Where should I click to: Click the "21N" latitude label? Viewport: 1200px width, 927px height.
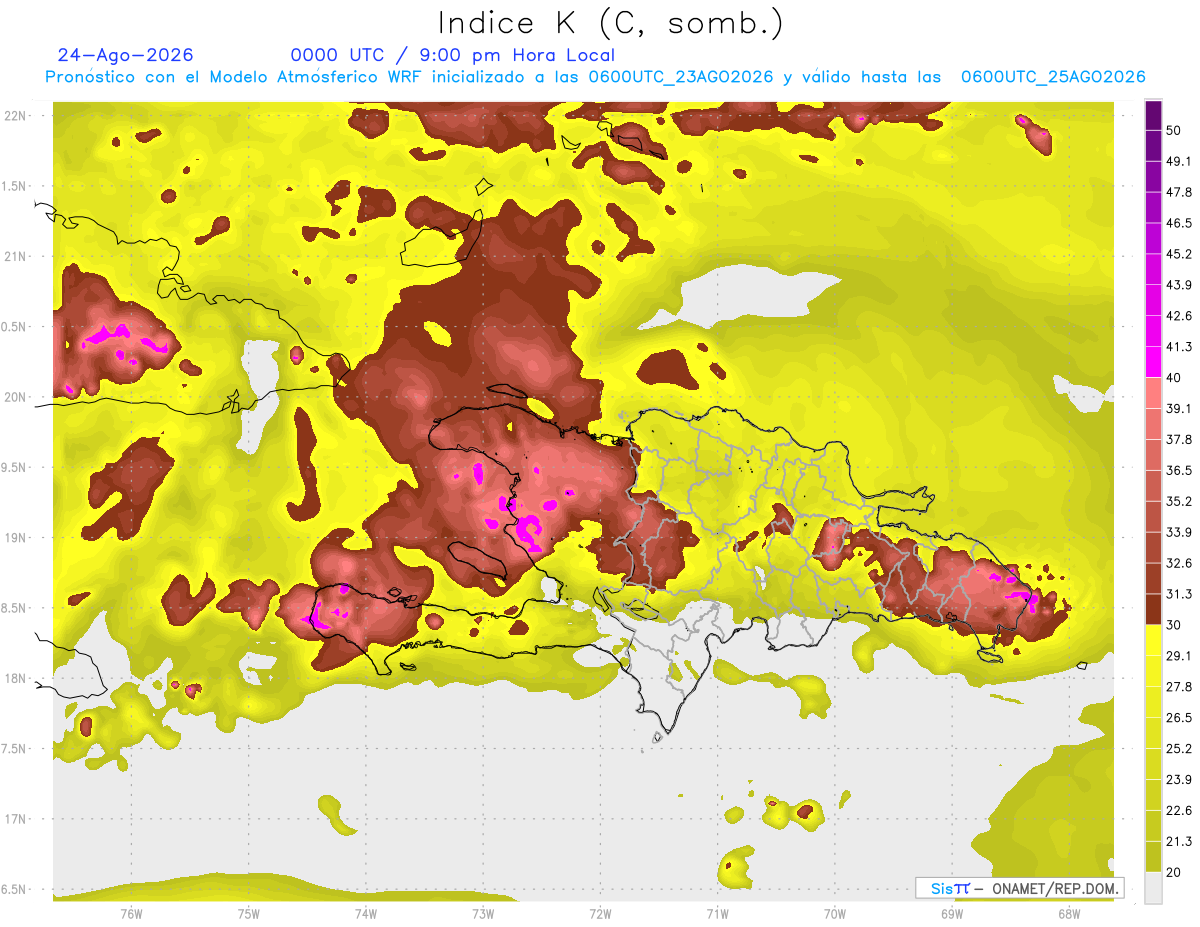click(x=16, y=256)
